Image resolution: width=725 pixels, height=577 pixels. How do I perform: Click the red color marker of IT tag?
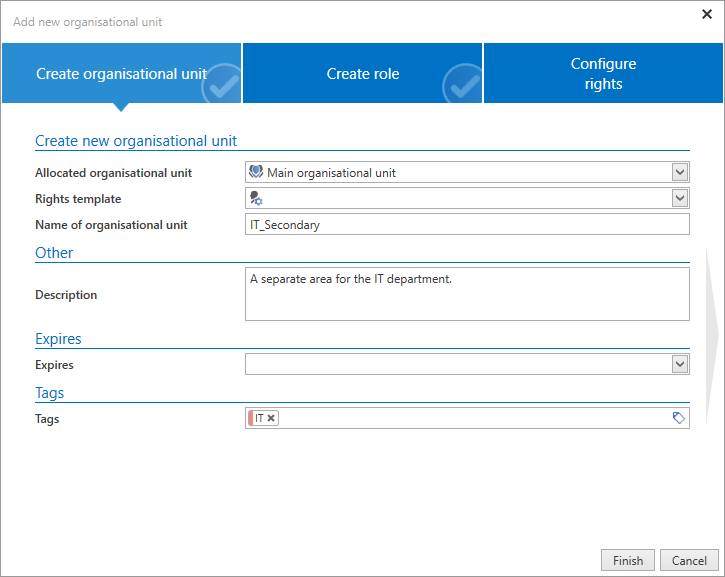(x=251, y=418)
